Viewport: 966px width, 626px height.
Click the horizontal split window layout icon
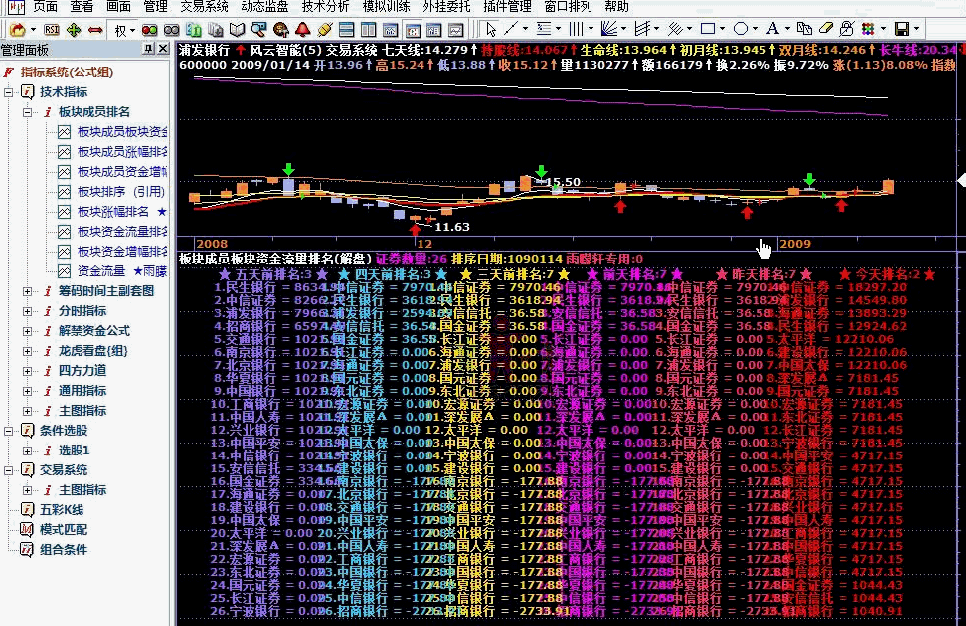click(x=346, y=30)
